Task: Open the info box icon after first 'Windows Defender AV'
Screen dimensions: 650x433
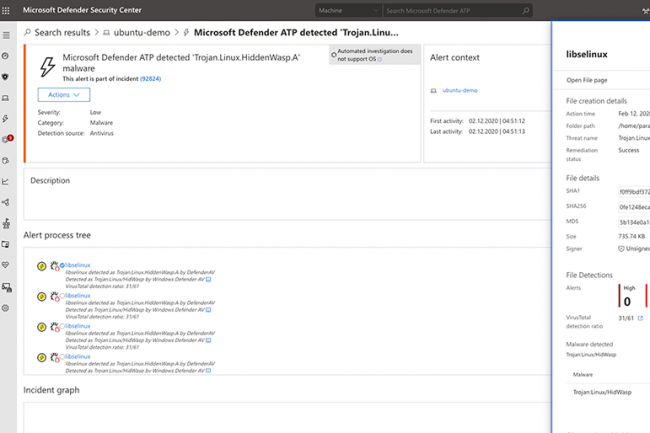Action: pos(209,279)
